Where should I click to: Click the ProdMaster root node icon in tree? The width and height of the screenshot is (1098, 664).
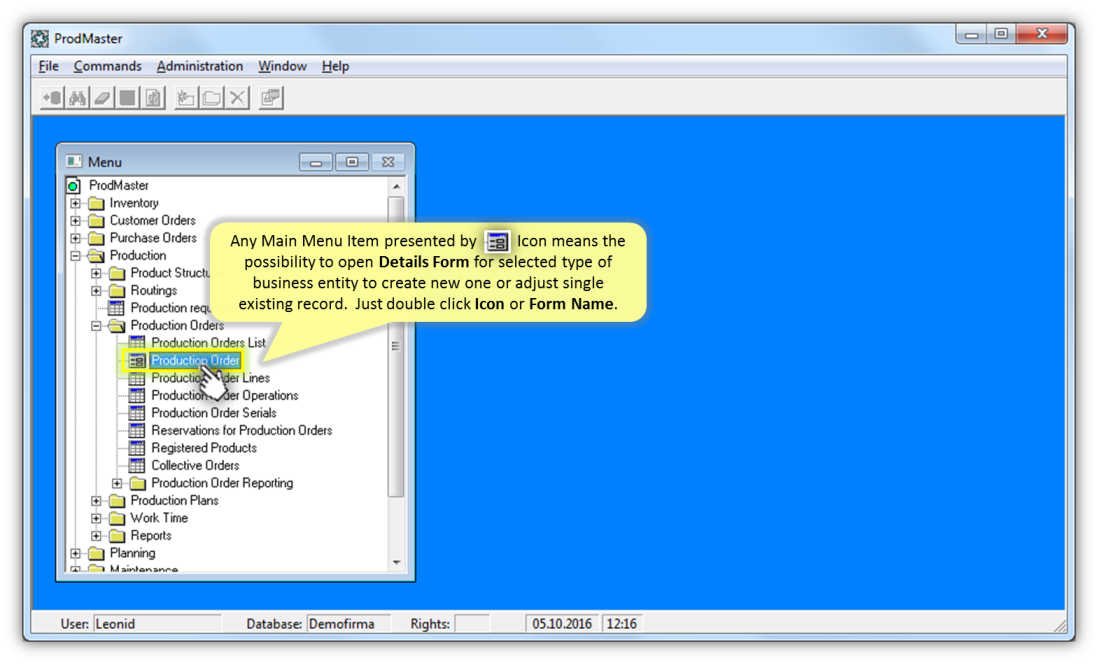[73, 186]
